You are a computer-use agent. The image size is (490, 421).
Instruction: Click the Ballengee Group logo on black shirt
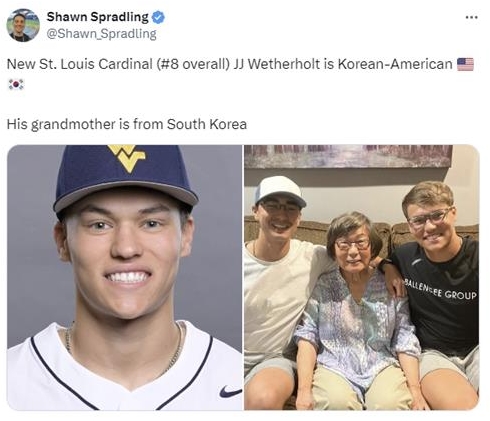pyautogui.click(x=440, y=290)
